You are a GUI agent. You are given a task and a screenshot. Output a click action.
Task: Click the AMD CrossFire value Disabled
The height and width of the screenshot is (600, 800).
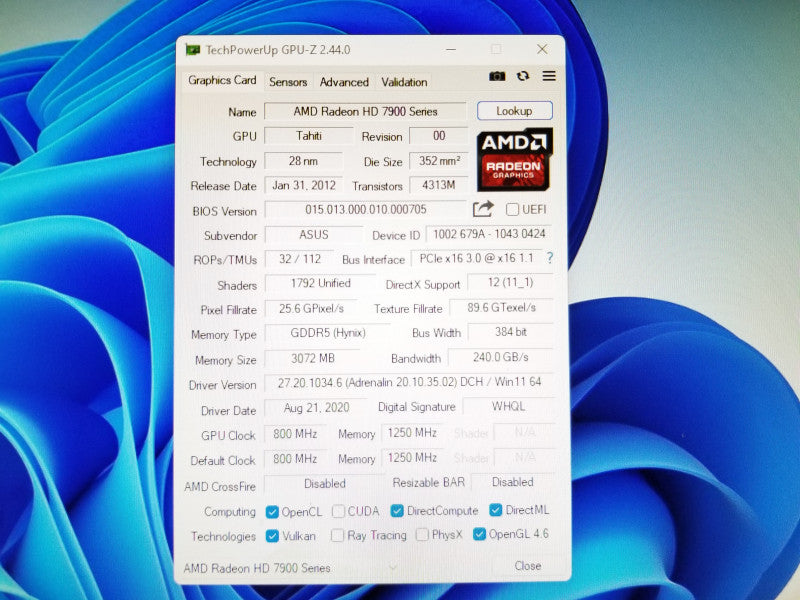tap(324, 483)
